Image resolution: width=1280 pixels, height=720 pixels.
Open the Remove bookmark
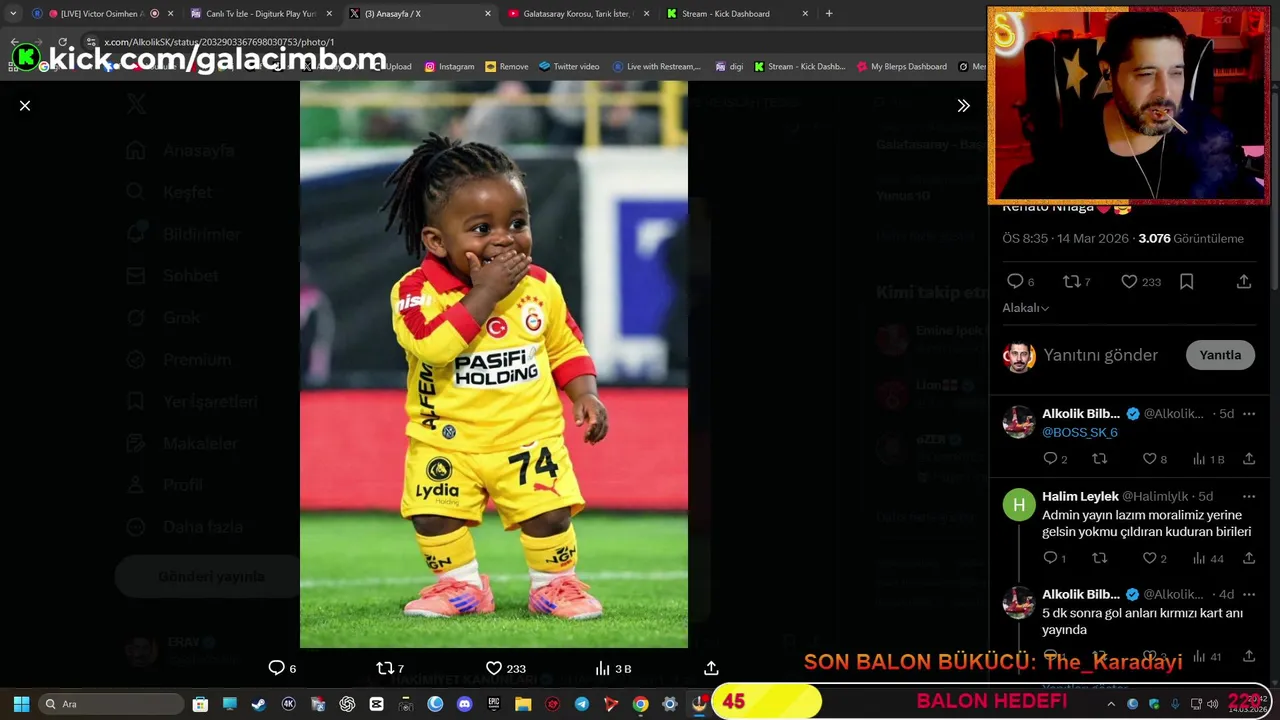click(506, 67)
